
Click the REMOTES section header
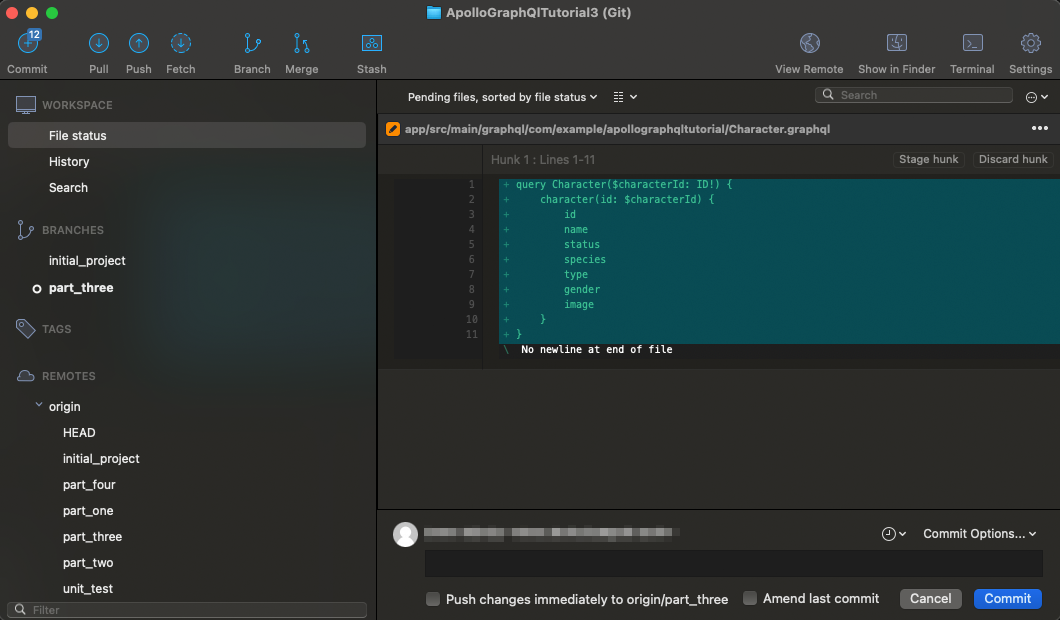point(69,376)
